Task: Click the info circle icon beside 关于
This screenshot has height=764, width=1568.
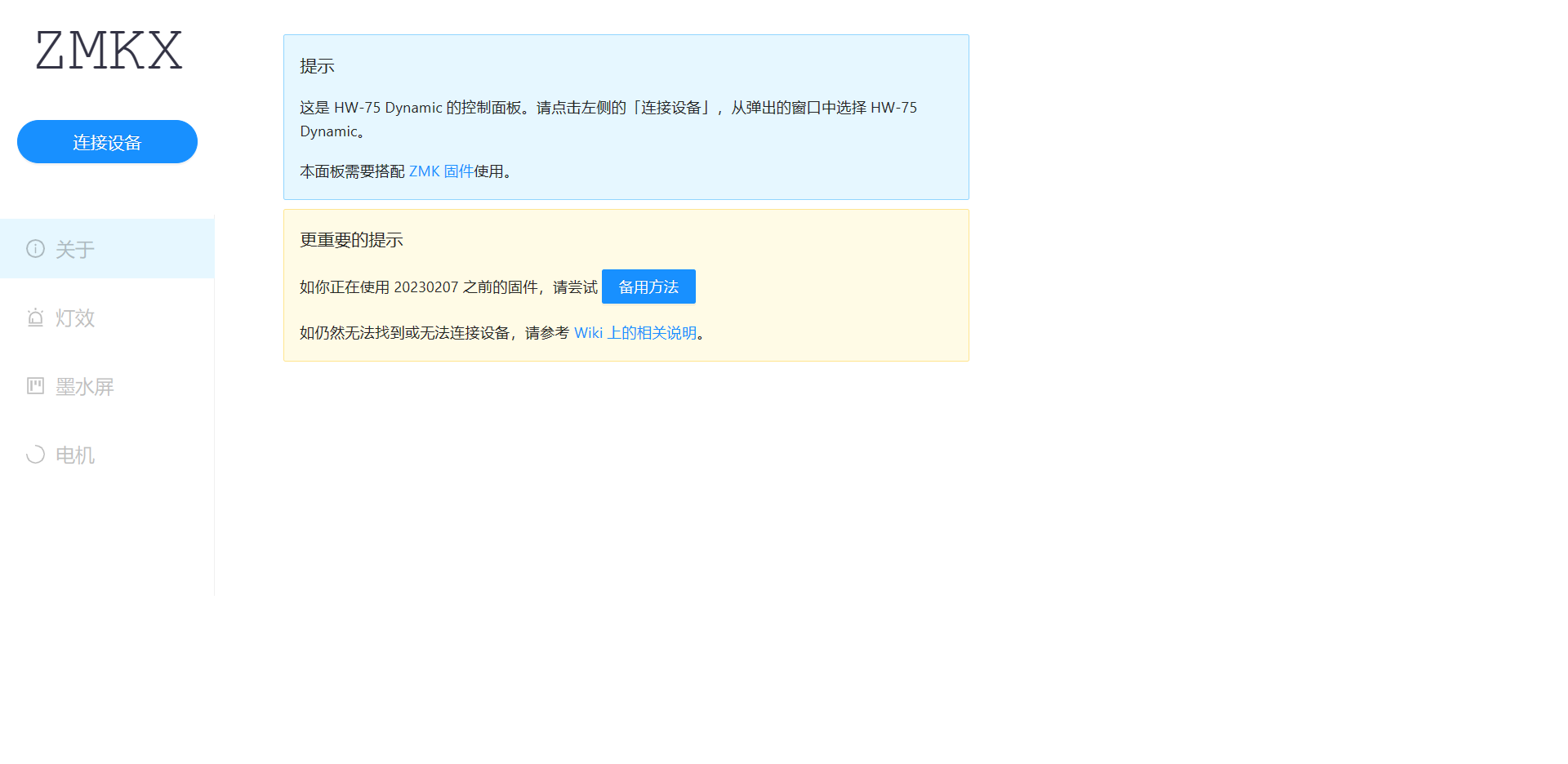Action: pyautogui.click(x=35, y=249)
